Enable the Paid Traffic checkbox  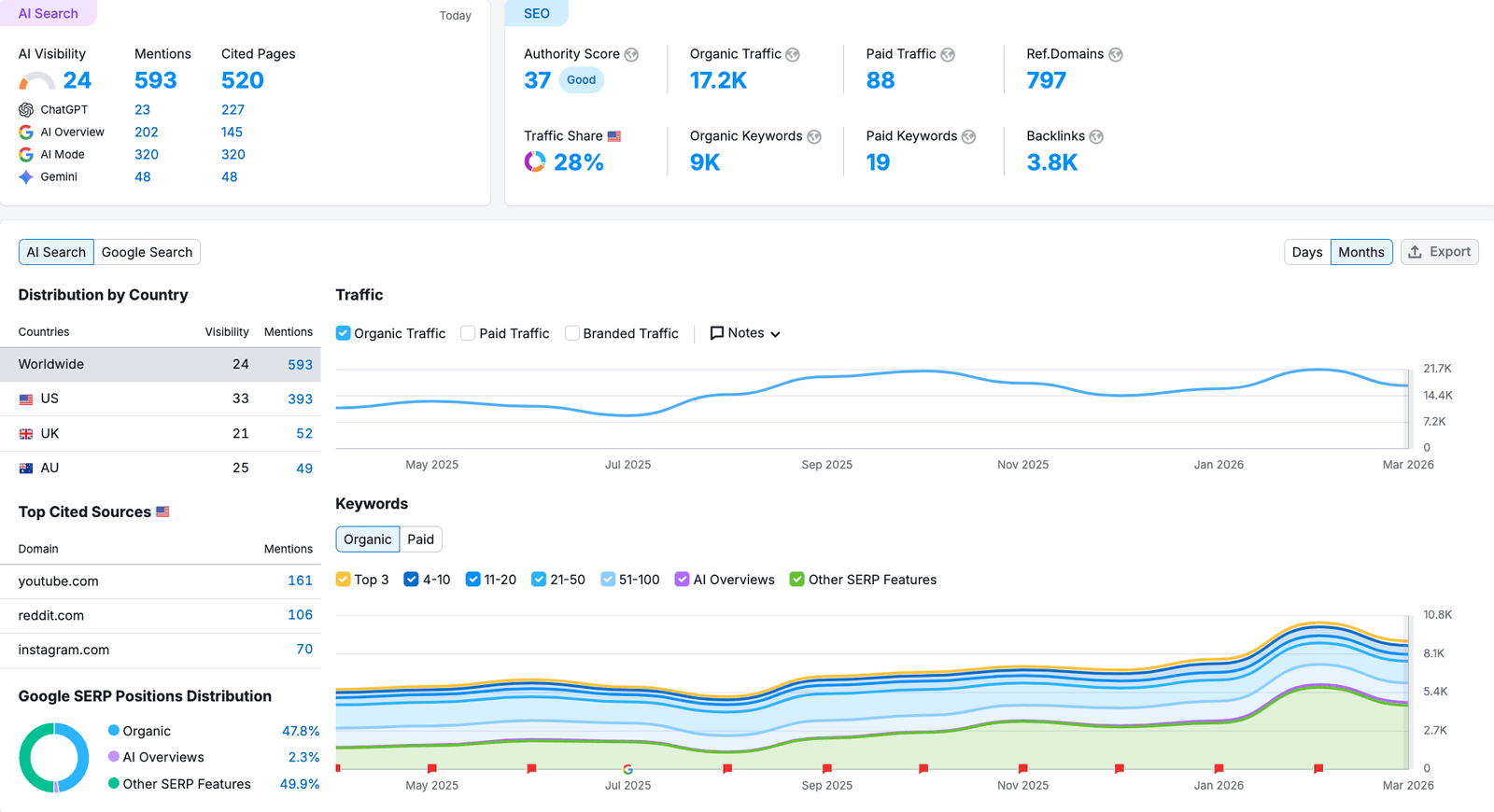click(468, 333)
